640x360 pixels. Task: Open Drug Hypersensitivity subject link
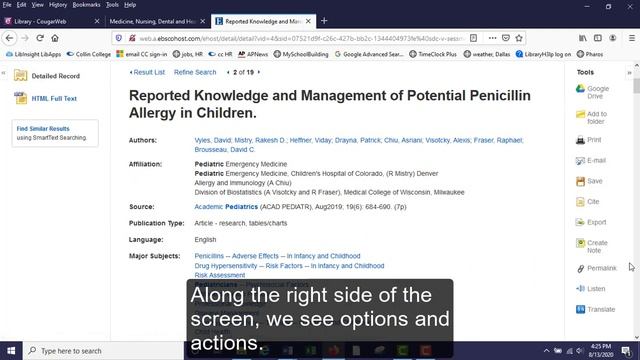pyautogui.click(x=289, y=266)
